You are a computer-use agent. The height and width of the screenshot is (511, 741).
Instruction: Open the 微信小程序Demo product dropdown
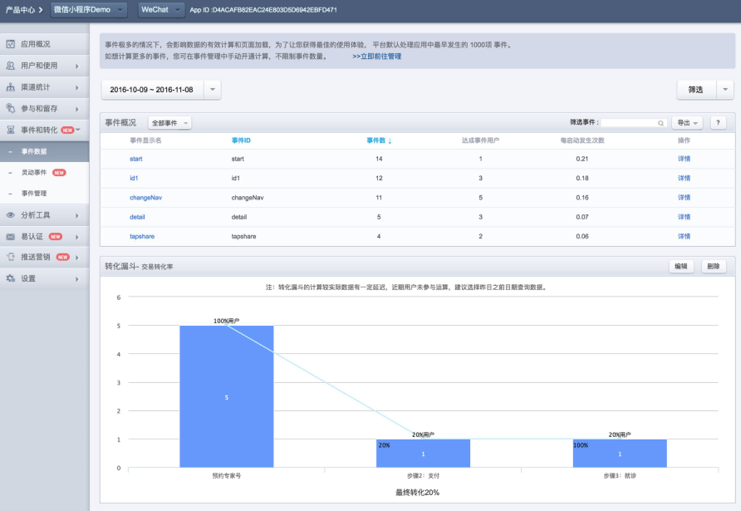point(89,9)
